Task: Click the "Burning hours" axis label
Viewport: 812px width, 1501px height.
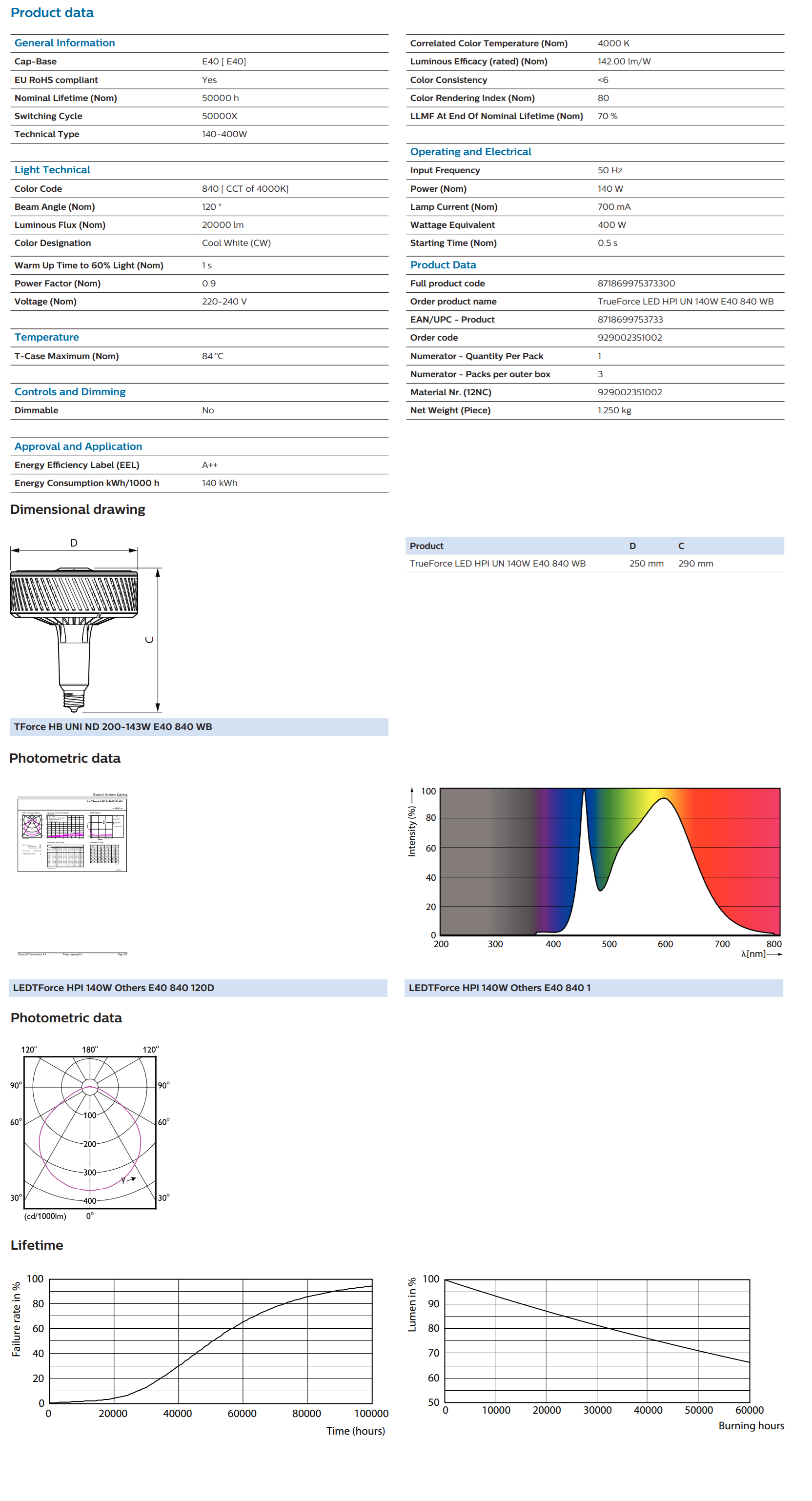Action: [751, 1426]
